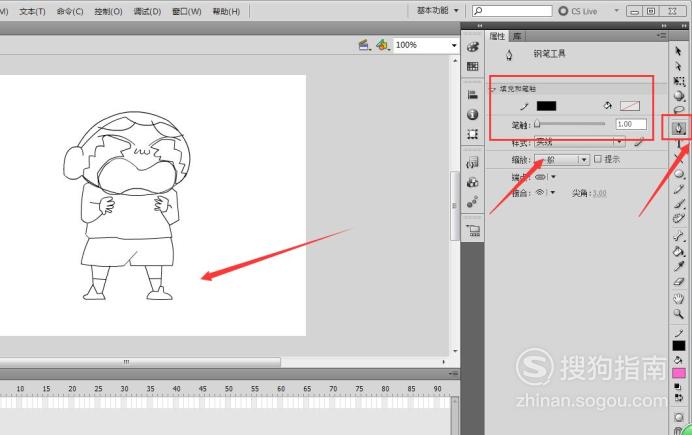Switch to the 属性 tab
Screen dimensions: 692x435
[497, 36]
